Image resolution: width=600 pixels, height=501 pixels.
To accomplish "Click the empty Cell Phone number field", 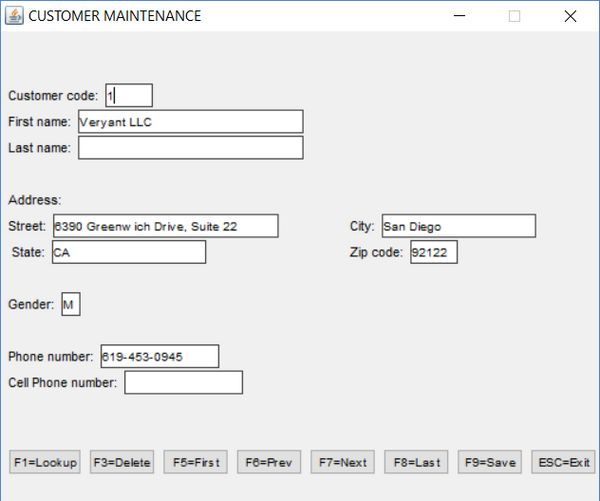I will [183, 382].
